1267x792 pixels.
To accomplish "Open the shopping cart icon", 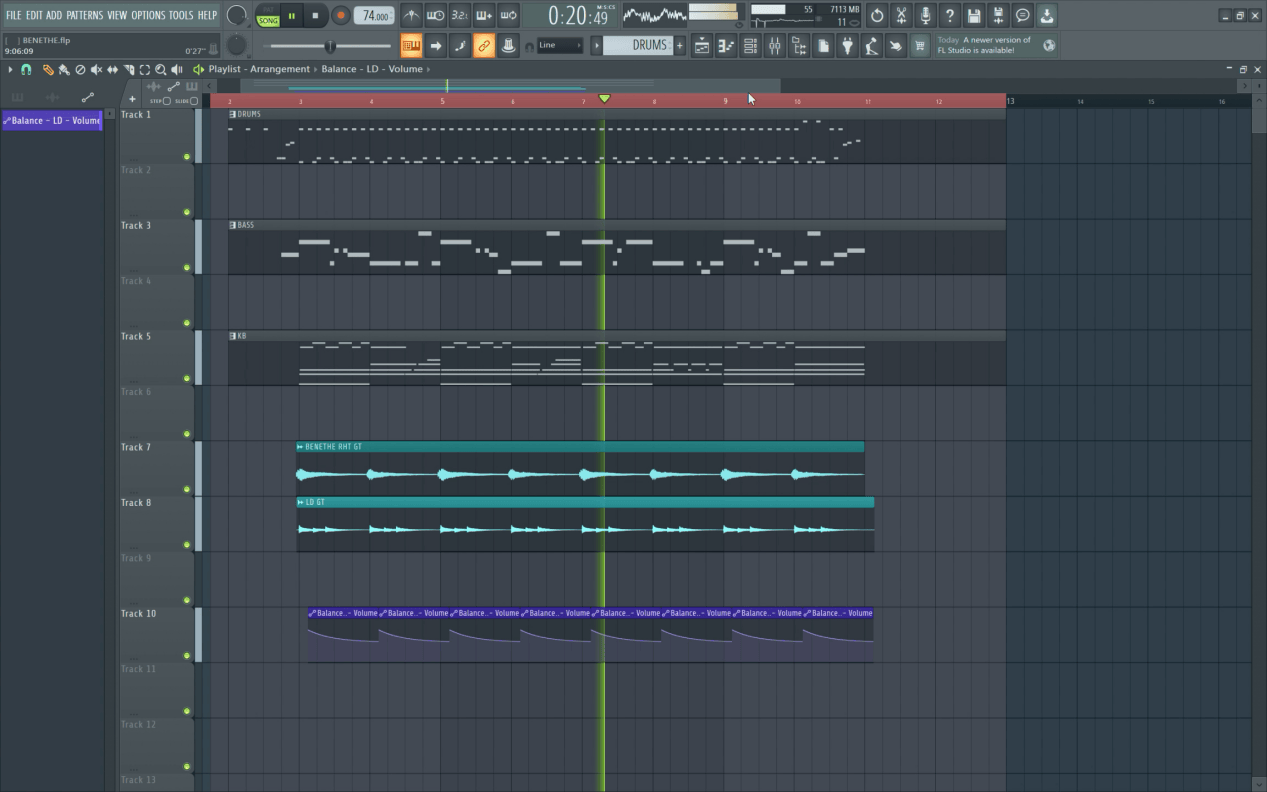I will 920,46.
